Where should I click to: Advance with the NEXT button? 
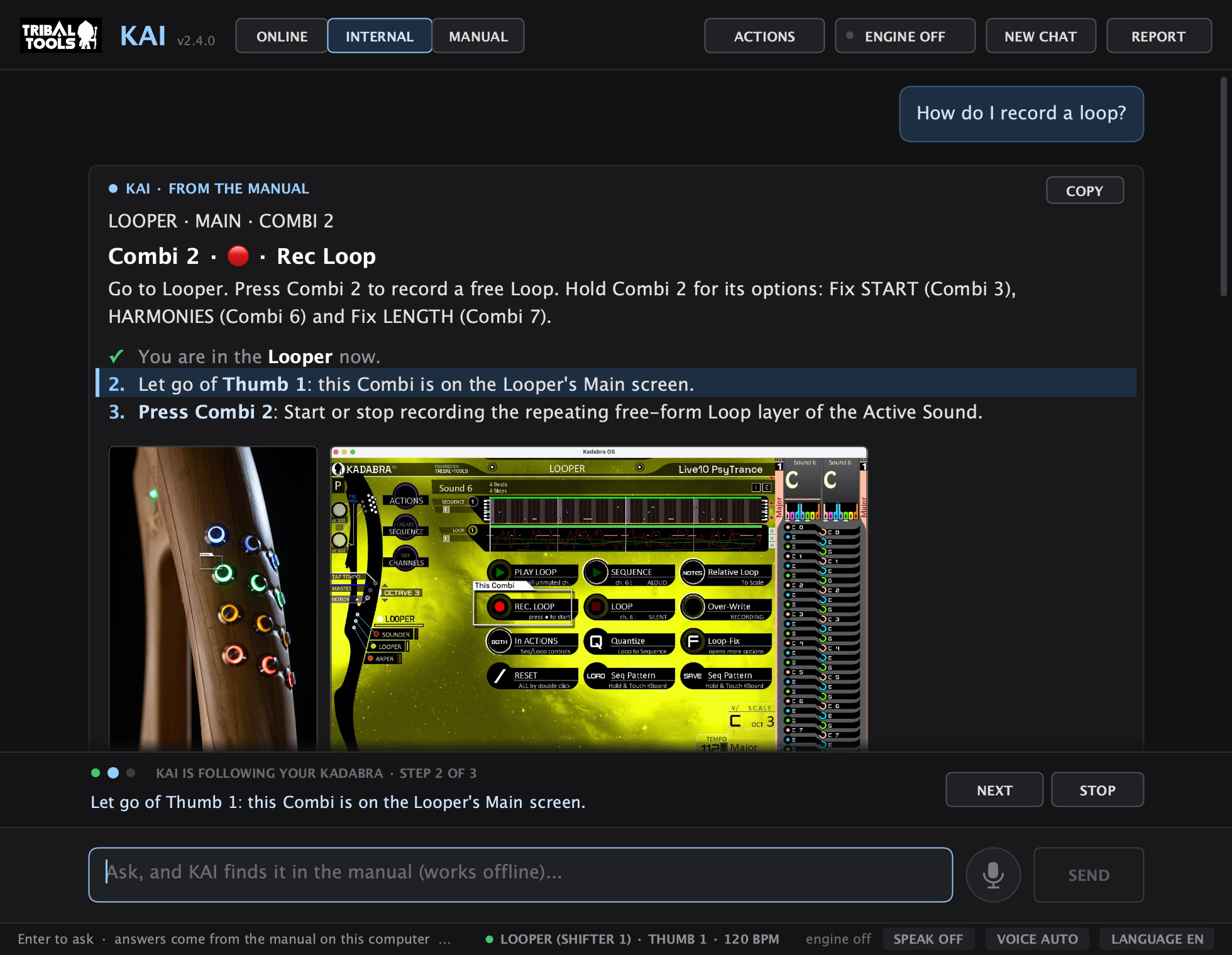tap(994, 790)
